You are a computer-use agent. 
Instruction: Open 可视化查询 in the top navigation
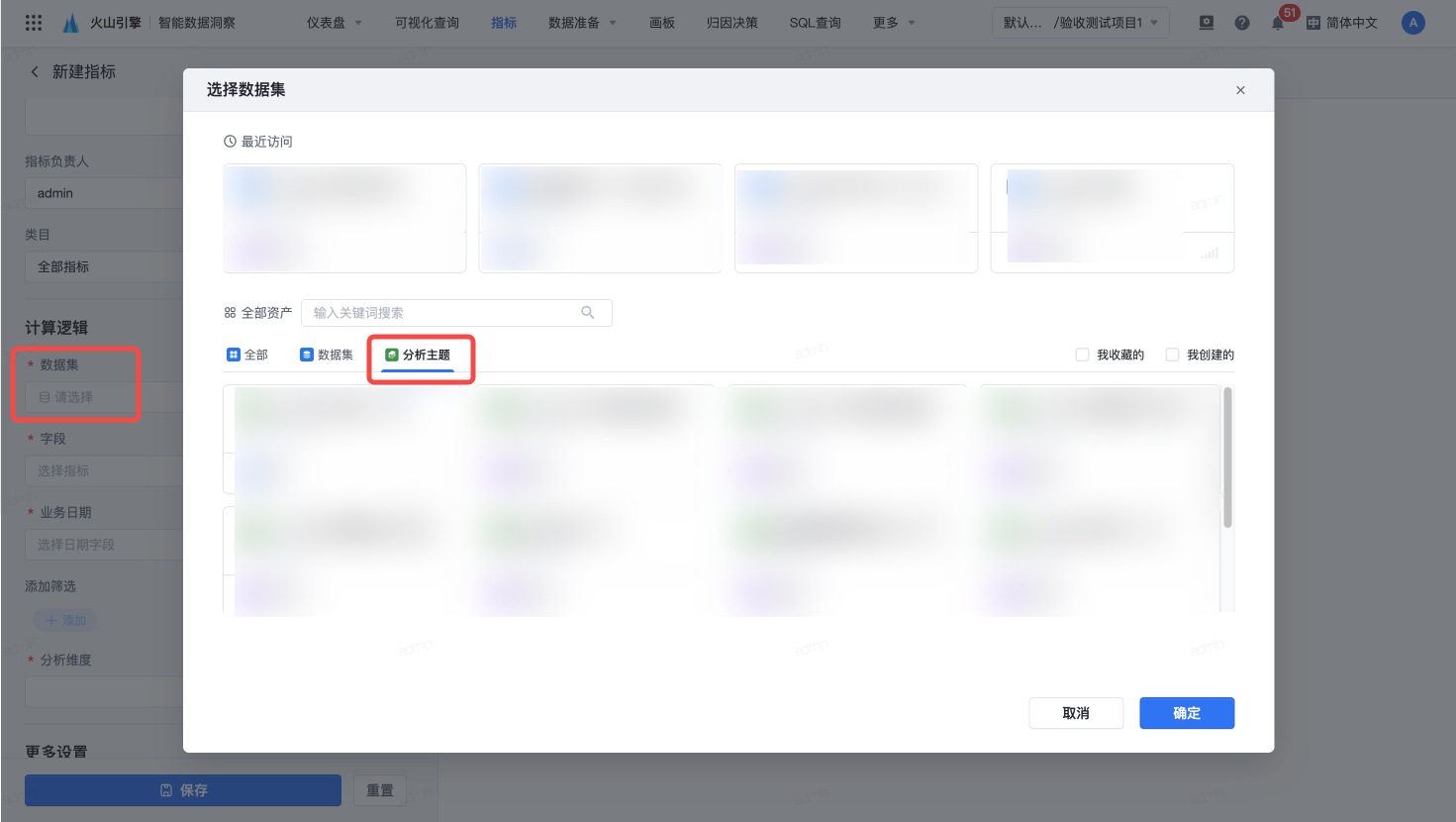(x=427, y=23)
